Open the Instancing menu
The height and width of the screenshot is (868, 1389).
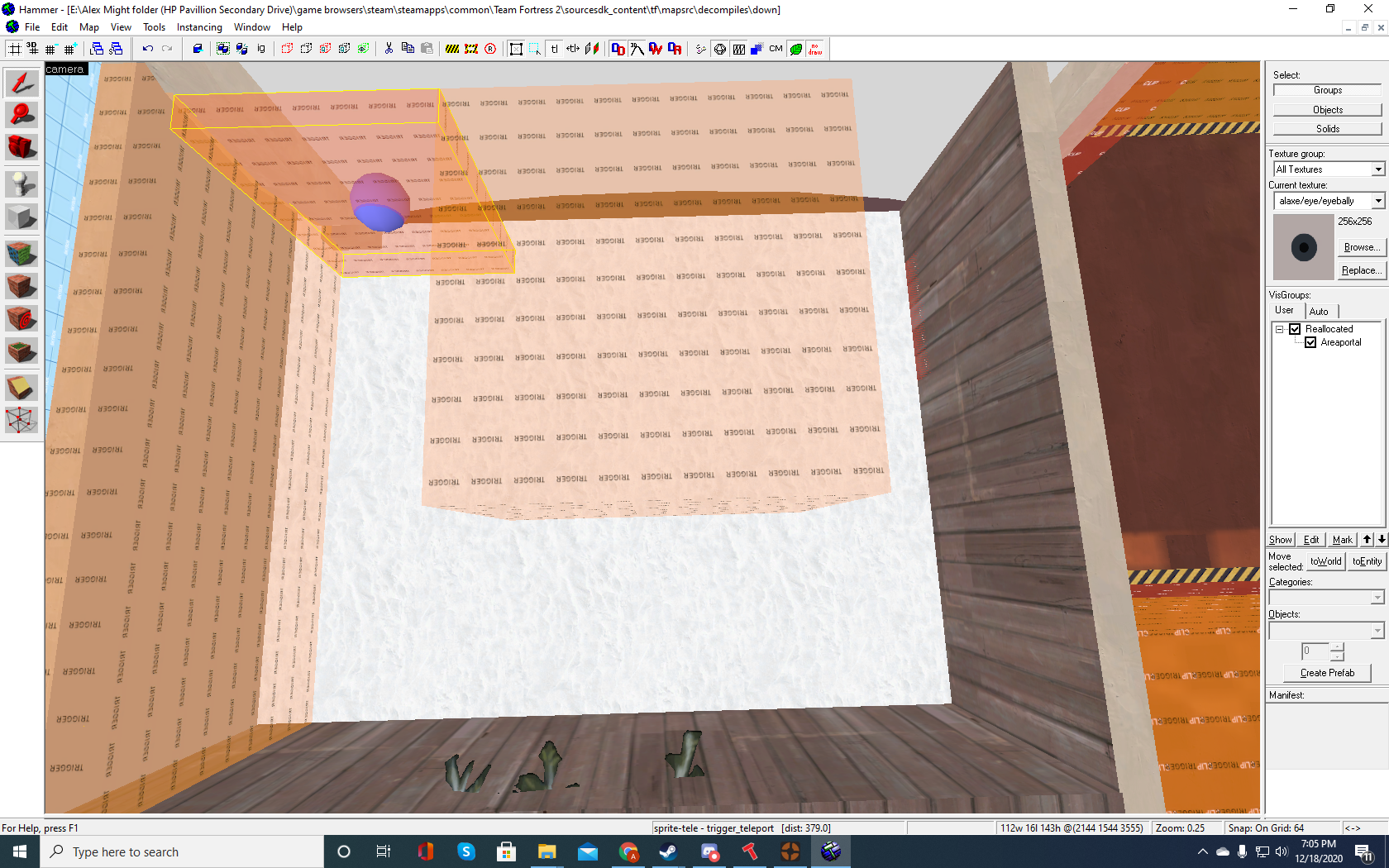(x=199, y=27)
